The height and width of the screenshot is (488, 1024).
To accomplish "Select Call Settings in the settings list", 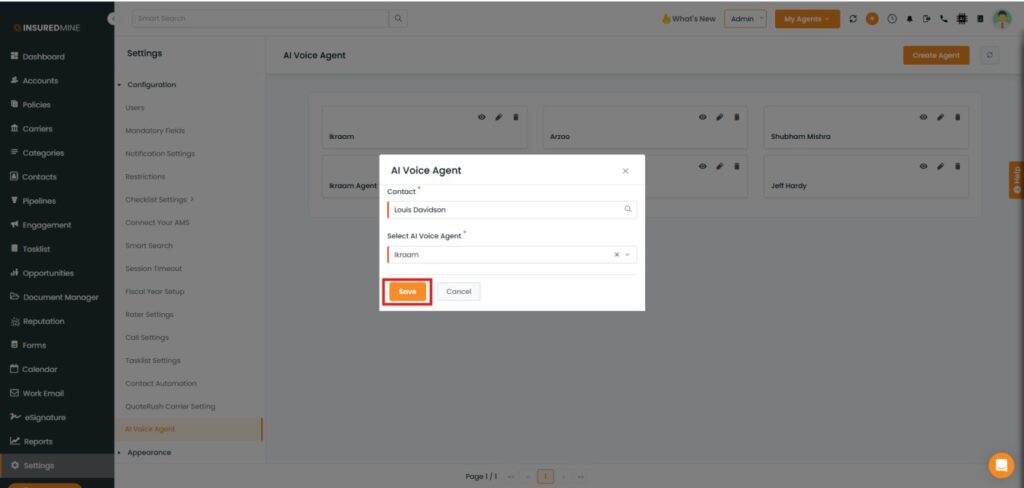I will point(146,338).
